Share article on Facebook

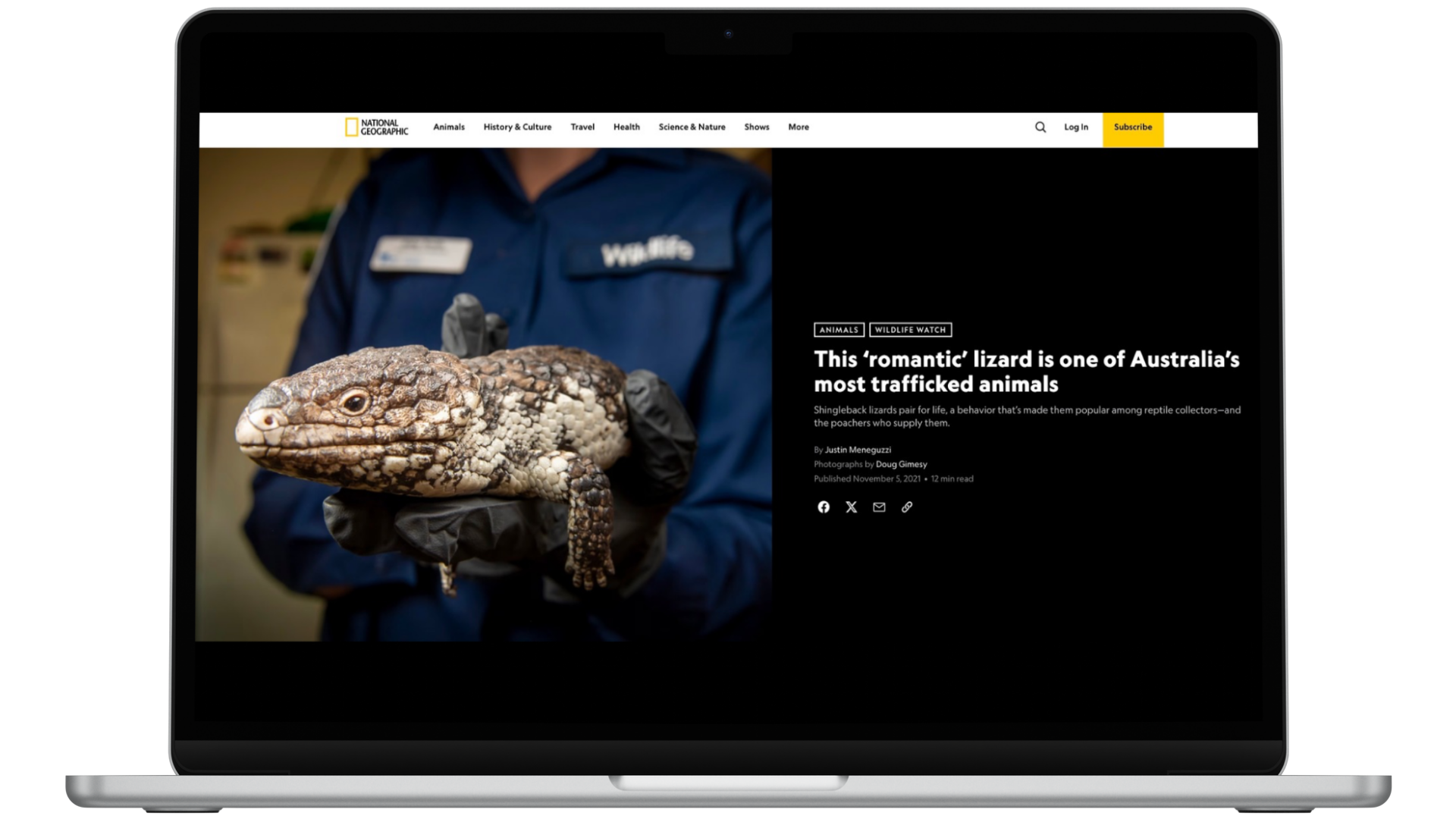(824, 507)
